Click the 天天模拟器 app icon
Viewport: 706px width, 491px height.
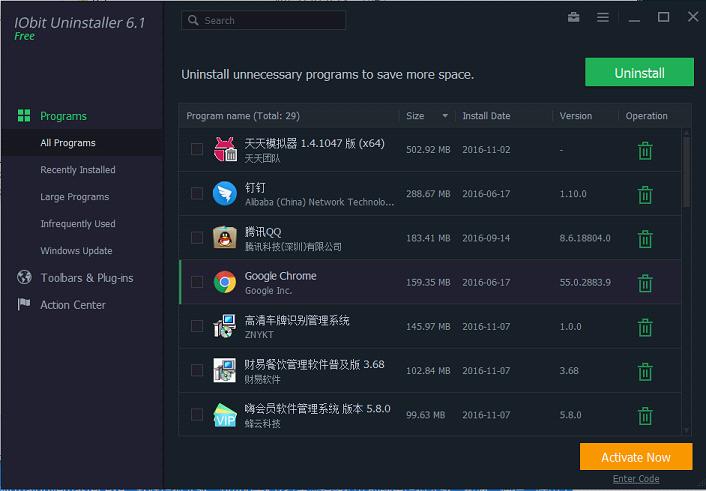[x=225, y=150]
